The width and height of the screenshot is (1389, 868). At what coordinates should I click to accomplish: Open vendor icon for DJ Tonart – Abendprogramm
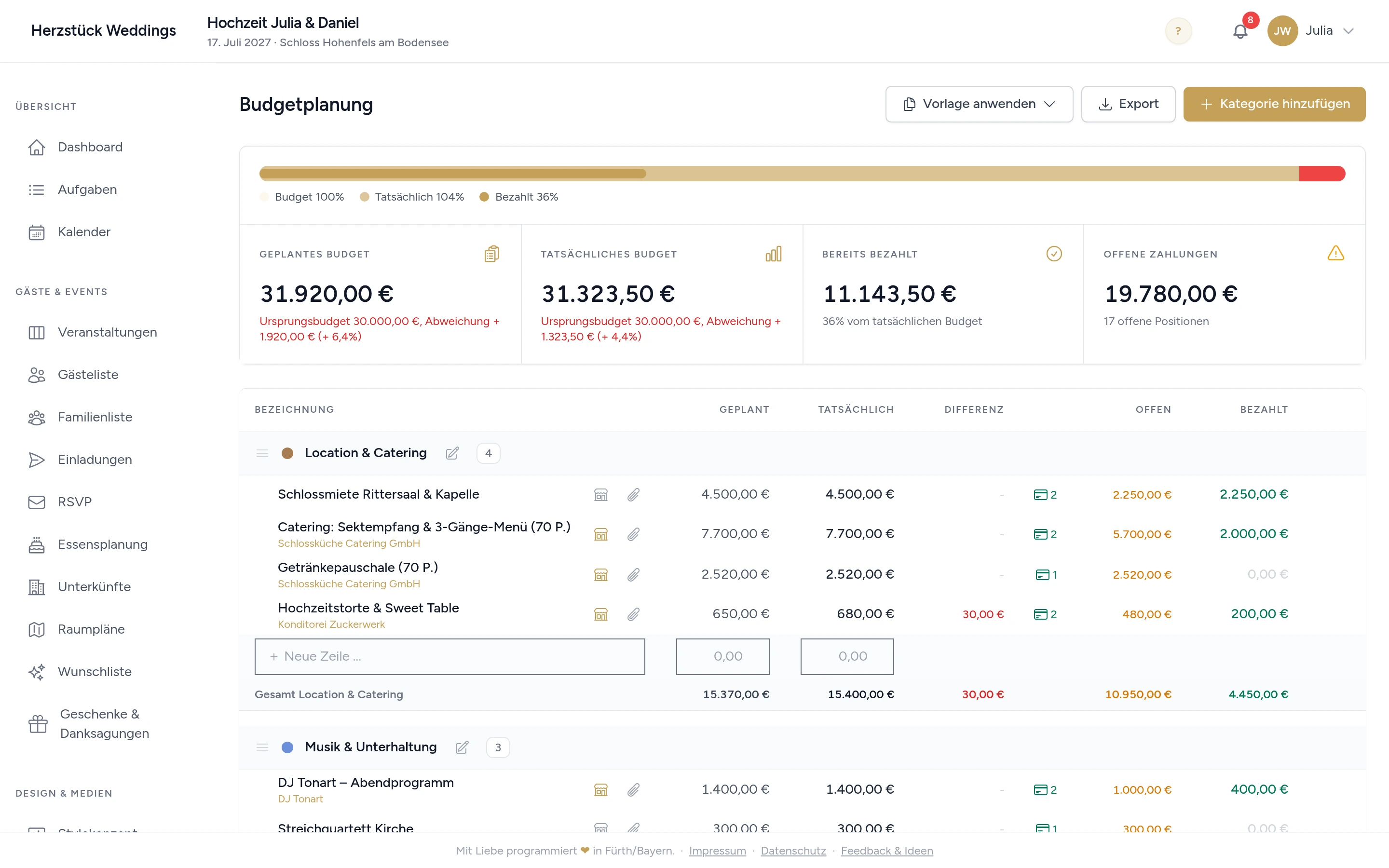600,789
